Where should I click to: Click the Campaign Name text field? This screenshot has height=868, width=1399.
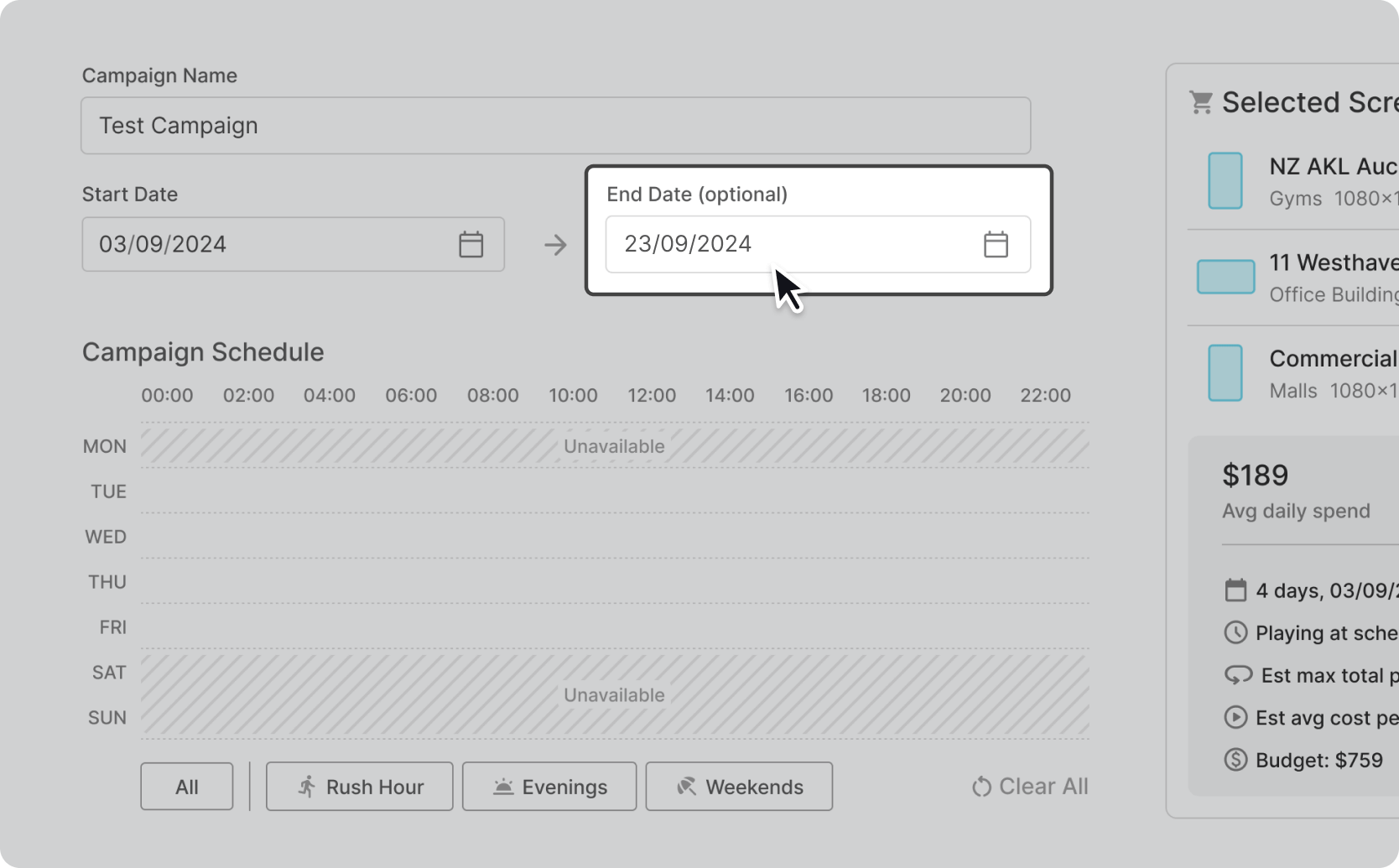[555, 126]
